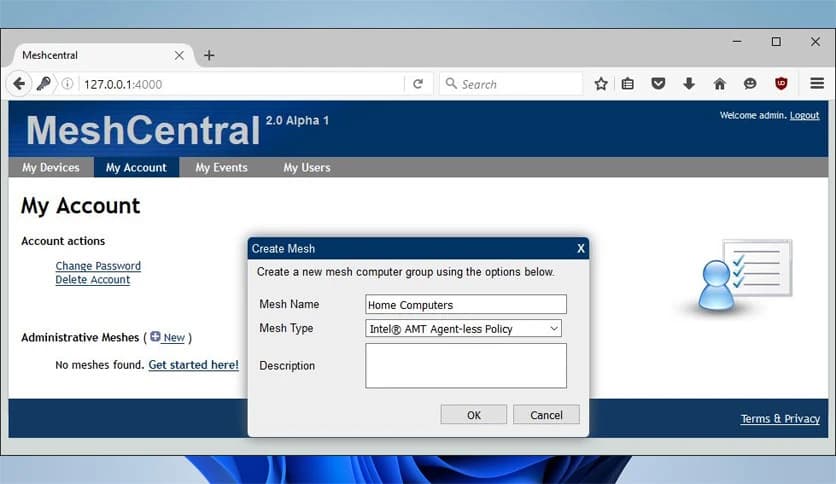Focus the Mesh Name field

coord(466,304)
